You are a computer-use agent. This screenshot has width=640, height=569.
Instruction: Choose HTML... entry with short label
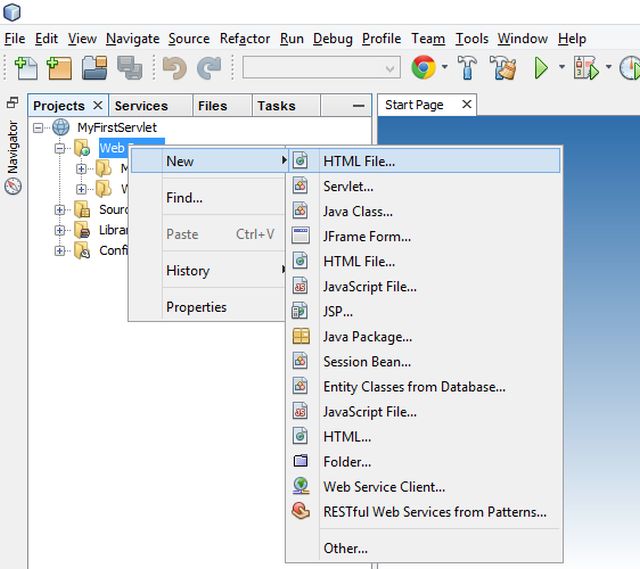coord(424,437)
